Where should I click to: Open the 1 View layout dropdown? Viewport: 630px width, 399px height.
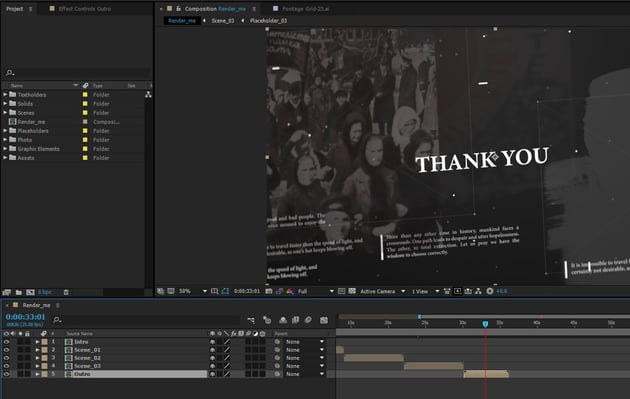425,291
